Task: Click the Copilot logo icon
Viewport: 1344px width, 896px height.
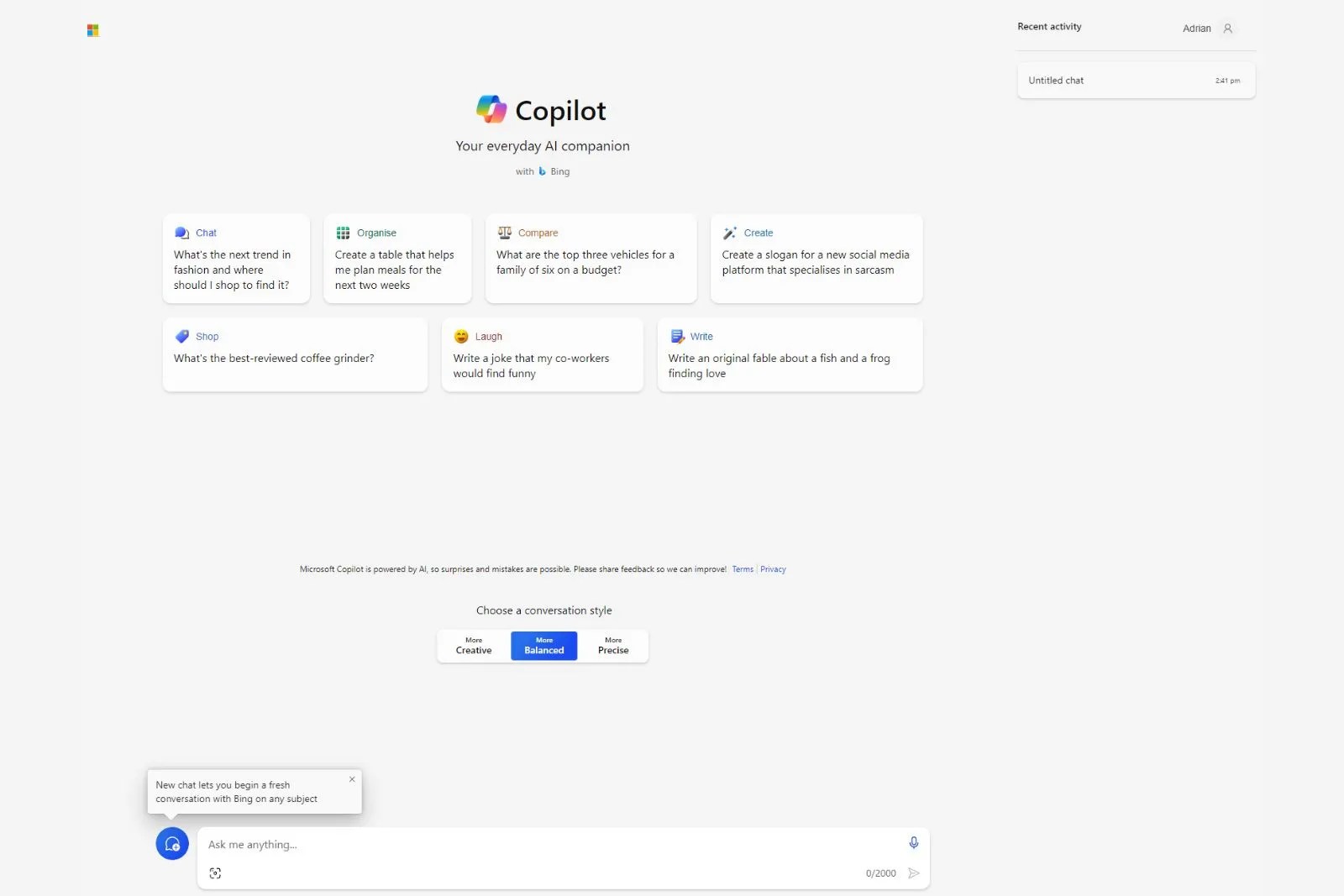Action: [491, 109]
